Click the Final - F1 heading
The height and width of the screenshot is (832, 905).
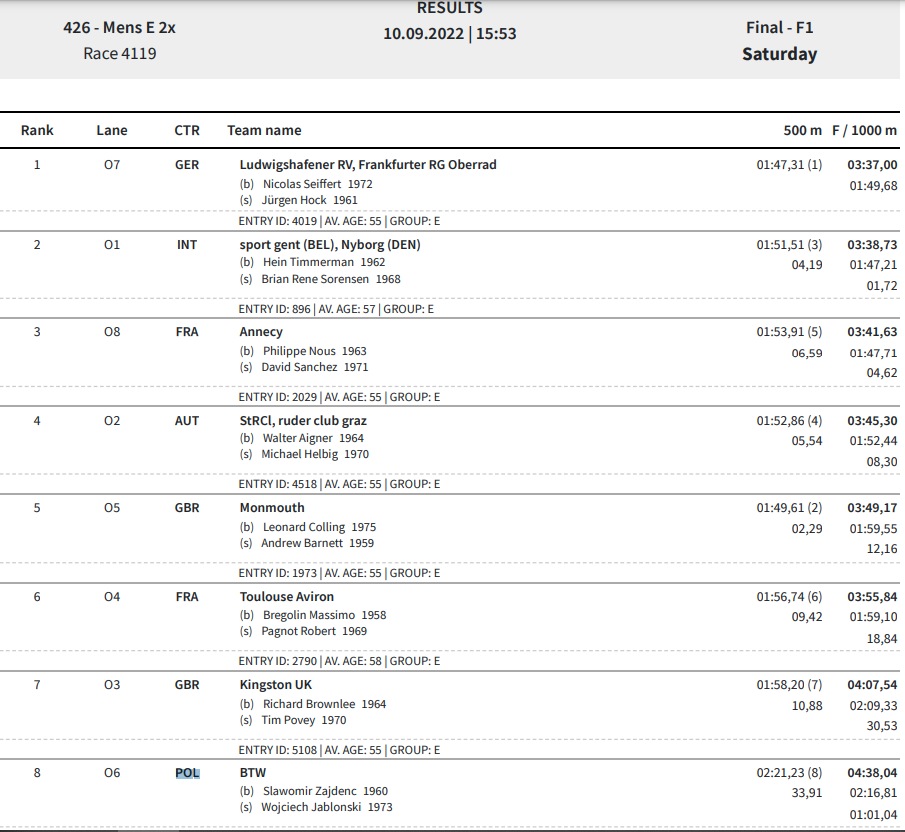779,28
